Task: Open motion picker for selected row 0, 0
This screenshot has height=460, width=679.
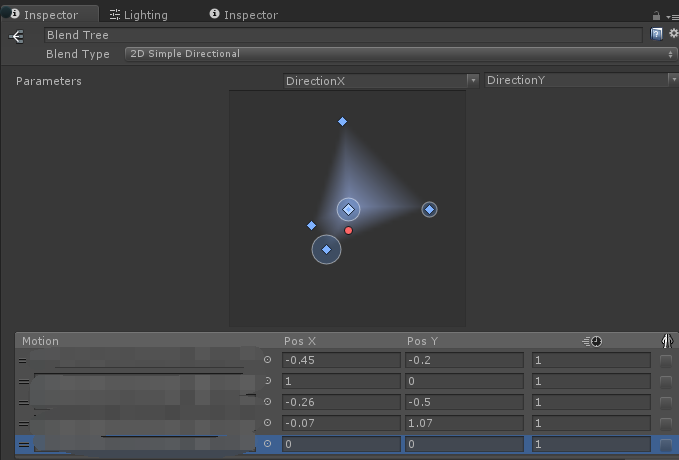Action: (267, 444)
